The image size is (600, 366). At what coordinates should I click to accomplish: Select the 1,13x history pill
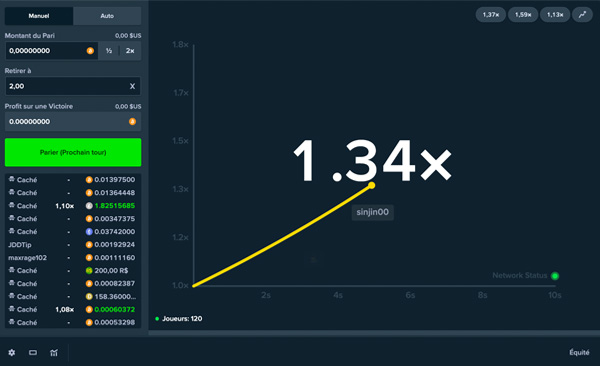point(555,15)
